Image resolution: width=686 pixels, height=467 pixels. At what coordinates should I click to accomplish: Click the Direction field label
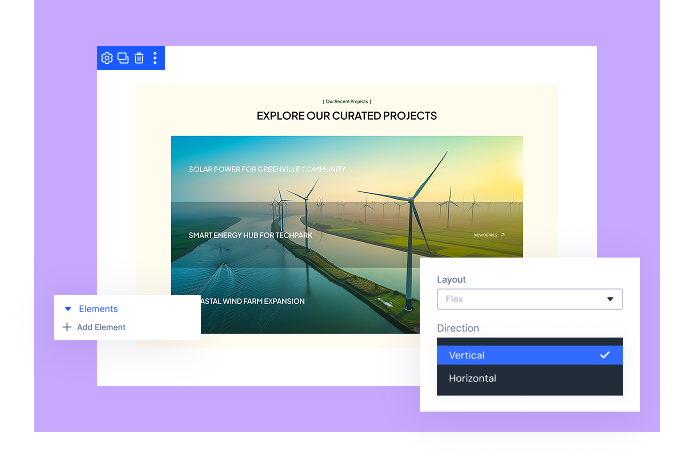click(x=458, y=328)
